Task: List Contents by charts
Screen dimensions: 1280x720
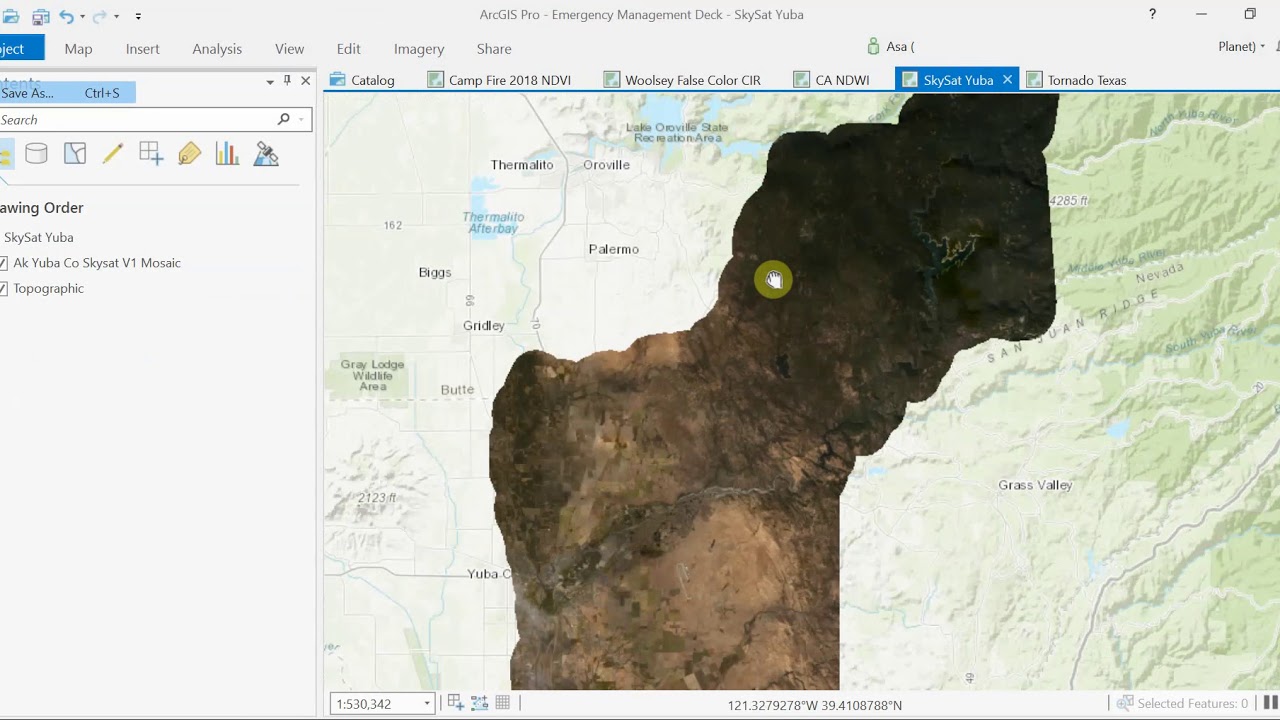Action: [227, 153]
